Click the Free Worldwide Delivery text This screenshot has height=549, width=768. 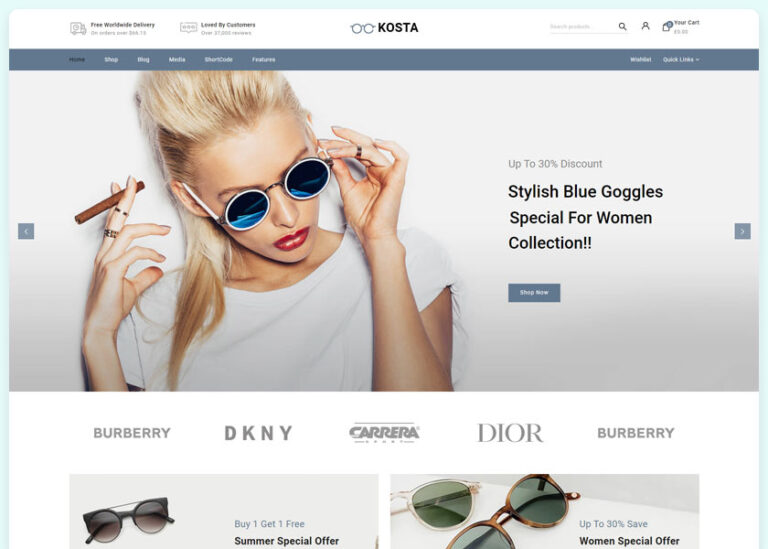tap(122, 24)
